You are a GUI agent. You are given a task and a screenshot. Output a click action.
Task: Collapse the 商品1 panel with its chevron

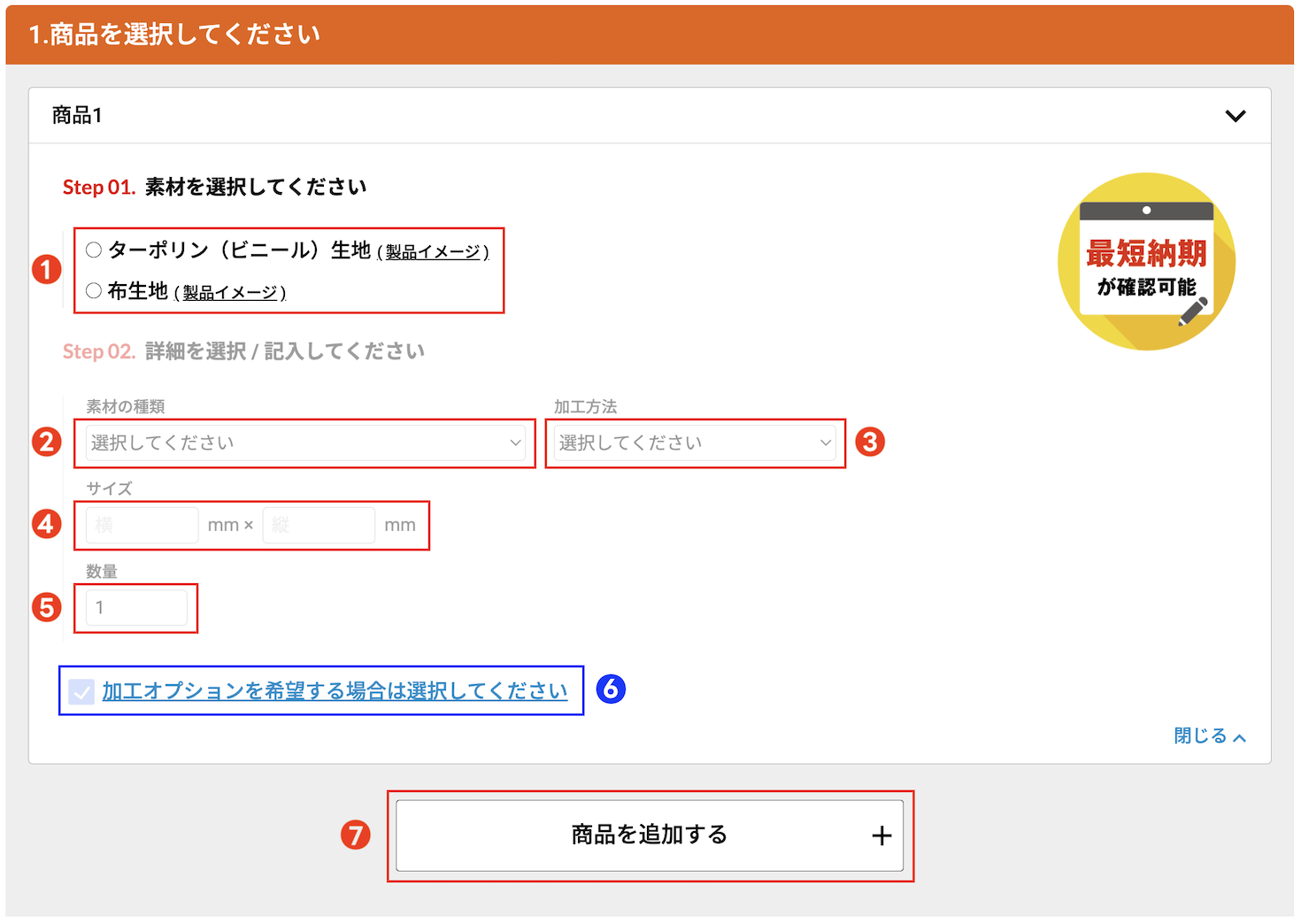click(1236, 115)
